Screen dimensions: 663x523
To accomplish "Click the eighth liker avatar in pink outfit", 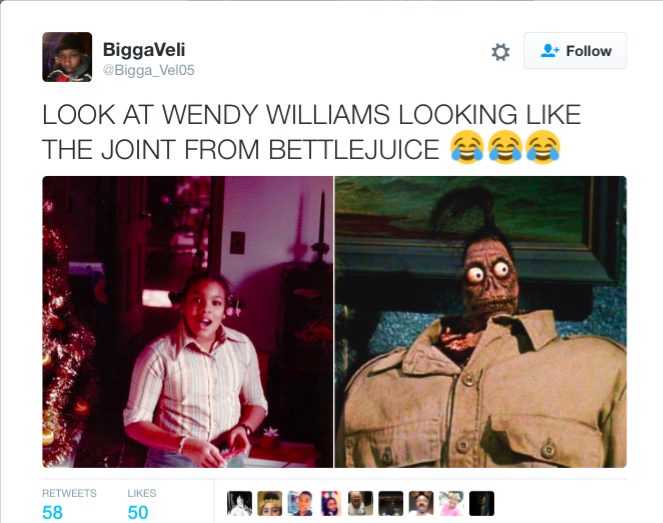I will pos(452,503).
